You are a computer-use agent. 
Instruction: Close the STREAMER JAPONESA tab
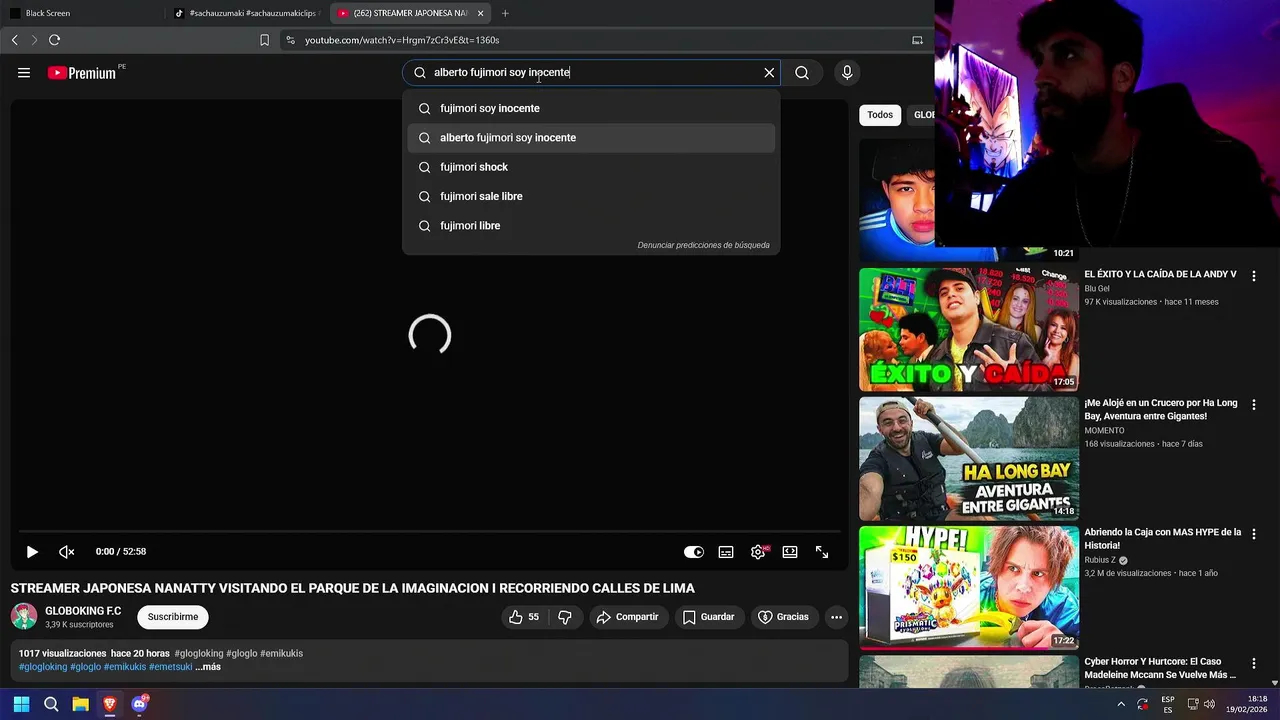click(480, 13)
